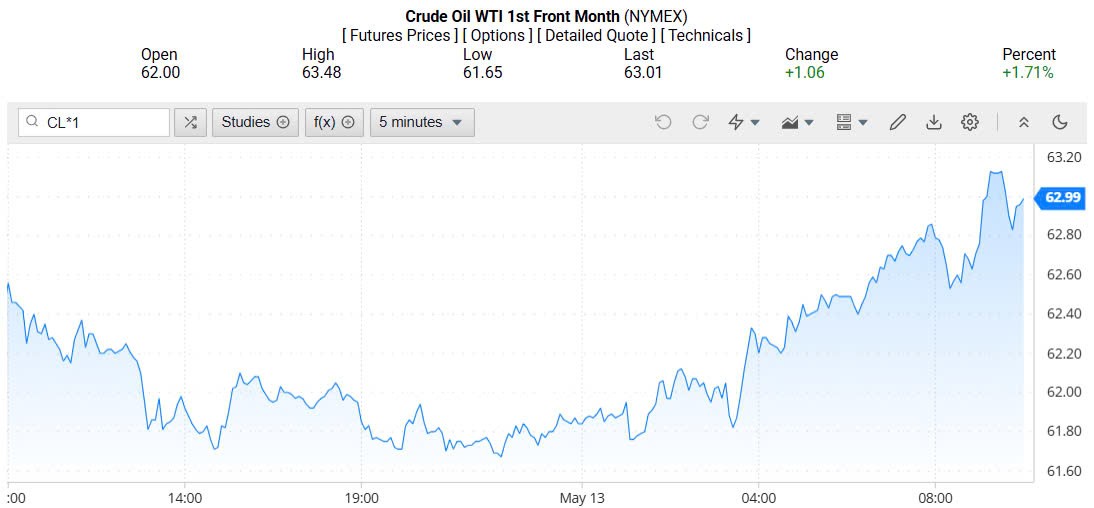Click the f(x) function button
The width and height of the screenshot is (1094, 508).
(334, 122)
